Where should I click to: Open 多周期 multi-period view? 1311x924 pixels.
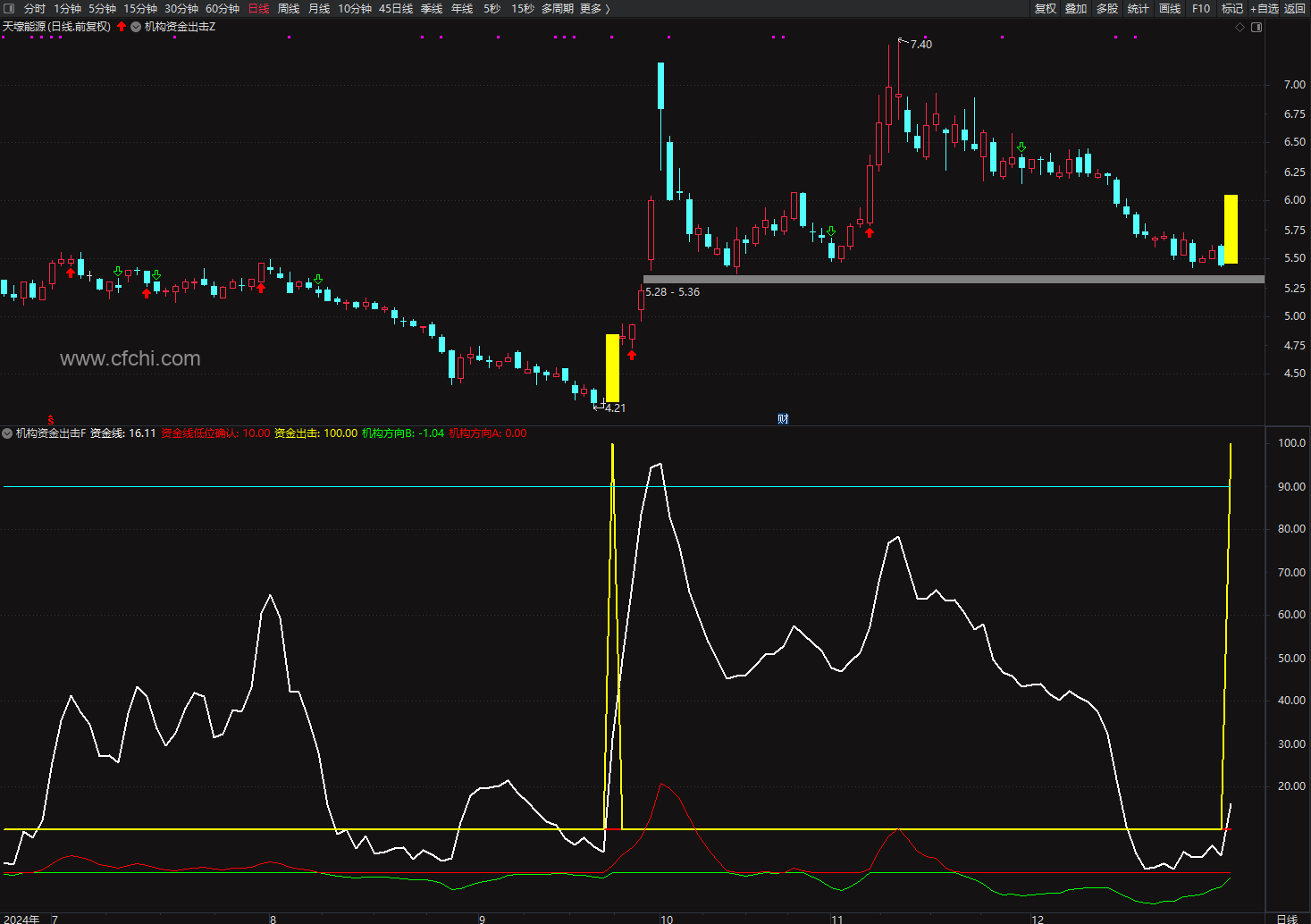coord(558,8)
